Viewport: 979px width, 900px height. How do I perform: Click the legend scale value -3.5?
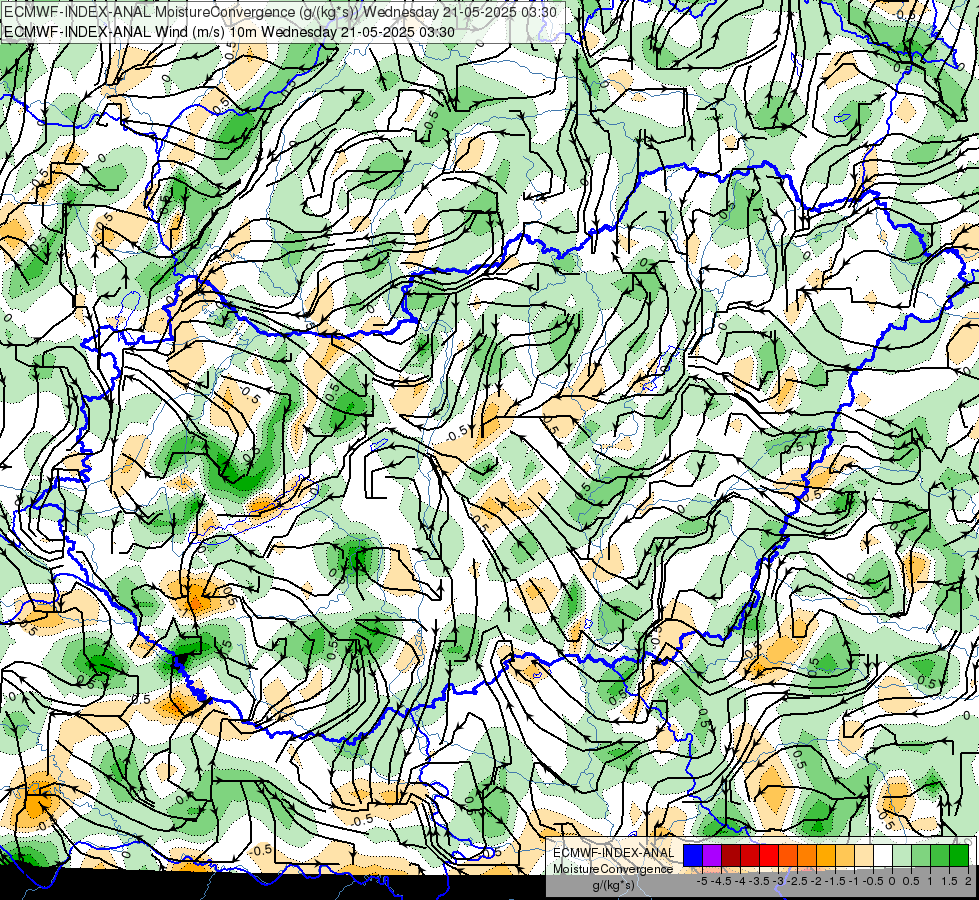point(759,881)
